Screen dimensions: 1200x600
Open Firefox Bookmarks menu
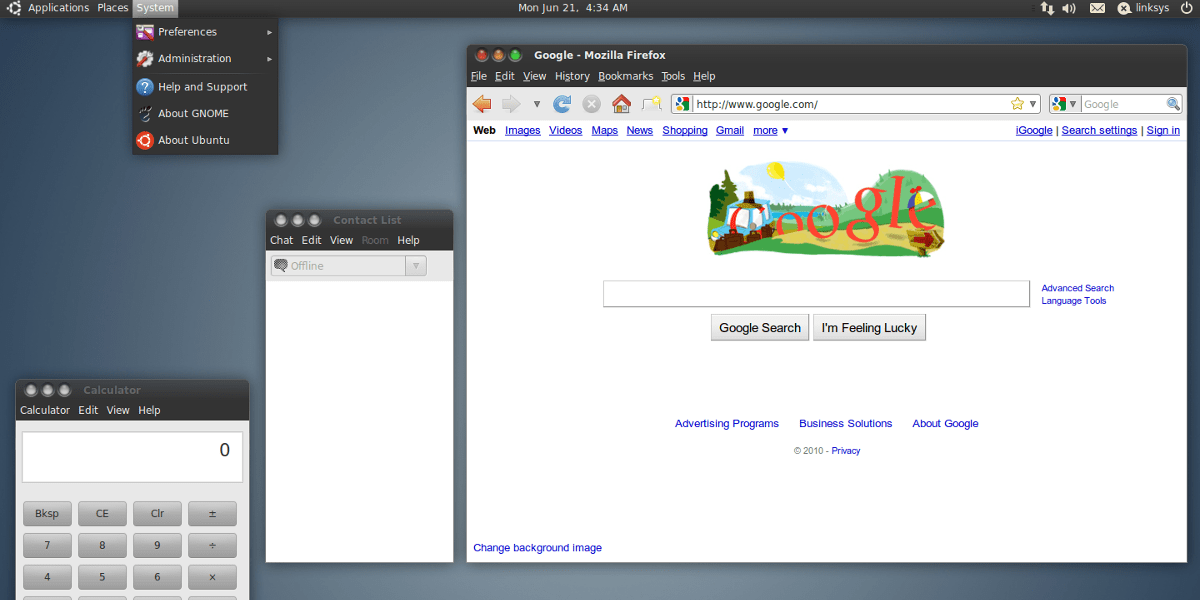(x=626, y=76)
